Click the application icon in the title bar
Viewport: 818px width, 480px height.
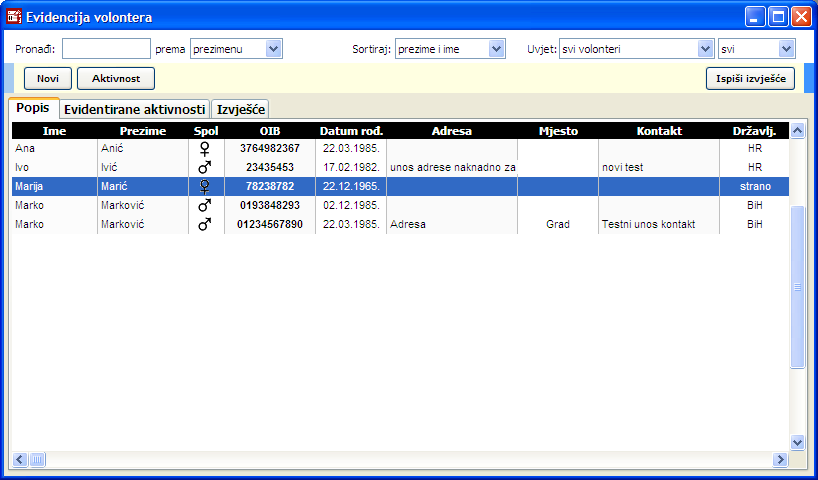[14, 17]
